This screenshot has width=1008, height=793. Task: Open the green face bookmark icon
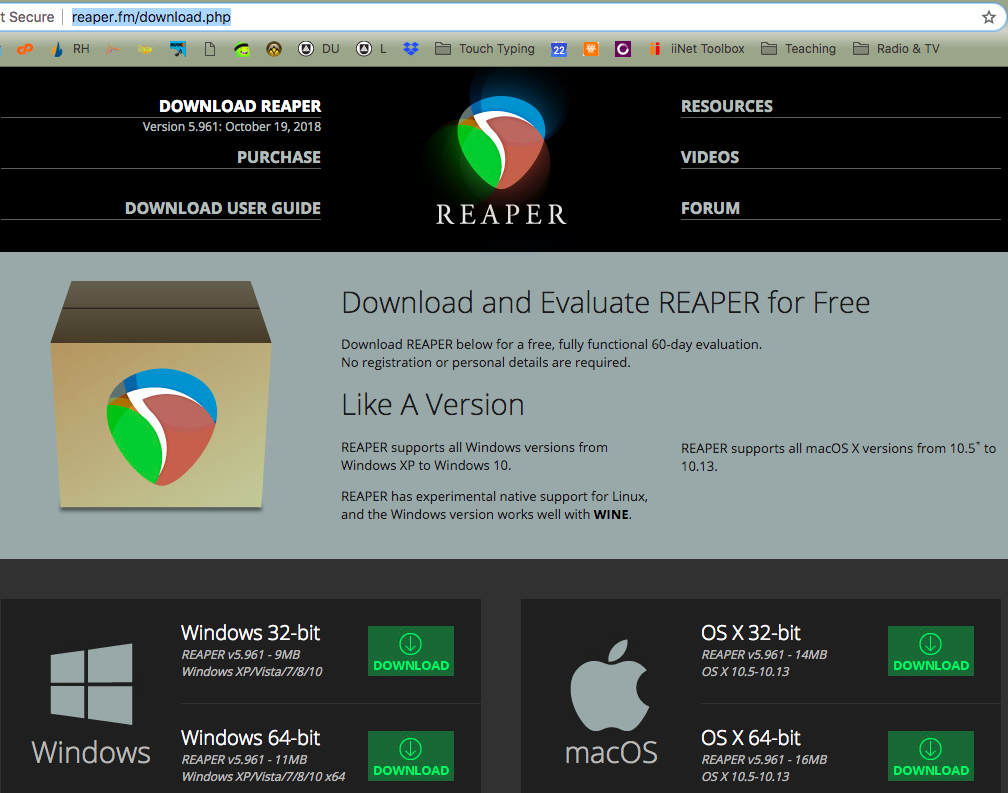[242, 49]
